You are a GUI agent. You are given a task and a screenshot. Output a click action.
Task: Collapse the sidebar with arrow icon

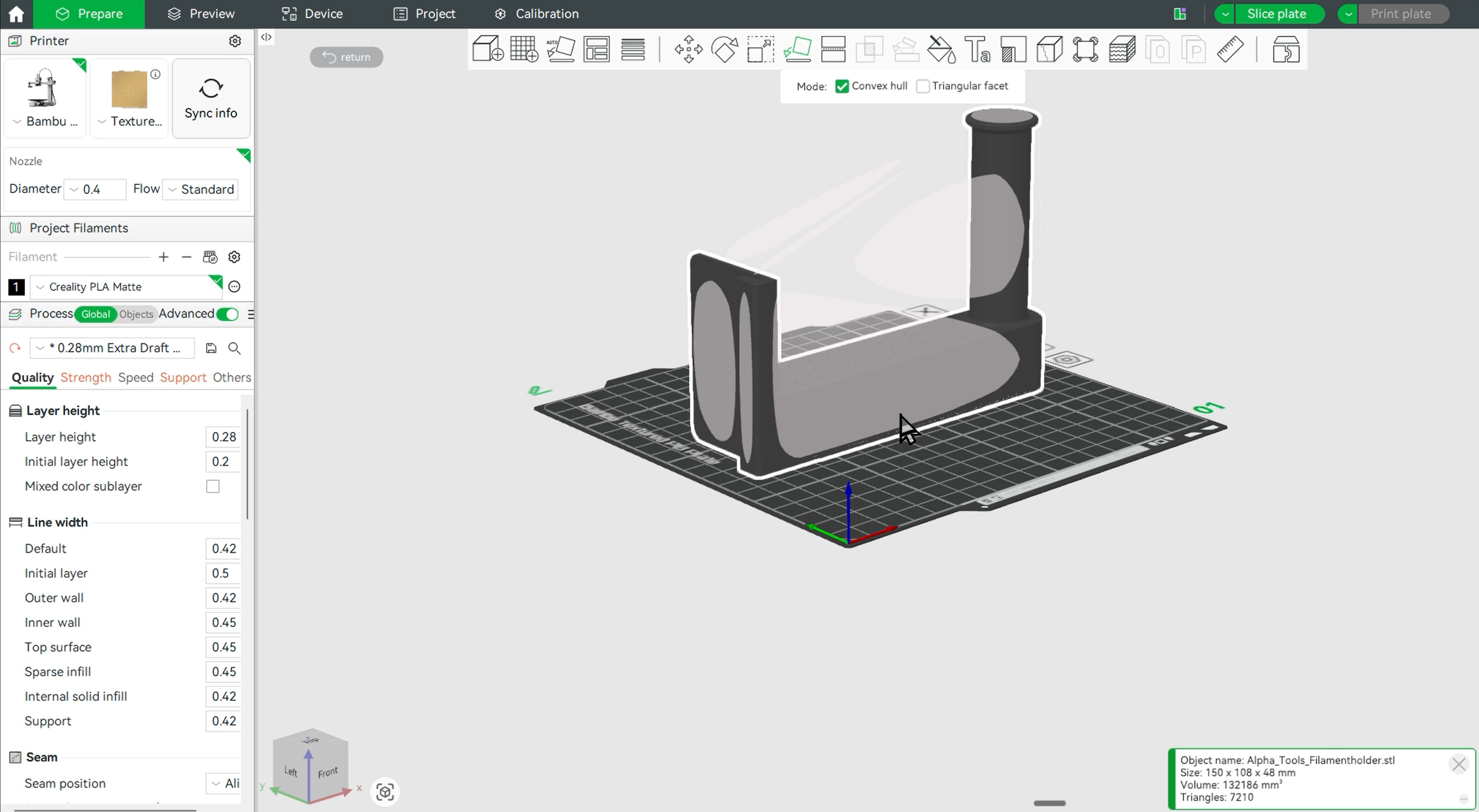[266, 37]
